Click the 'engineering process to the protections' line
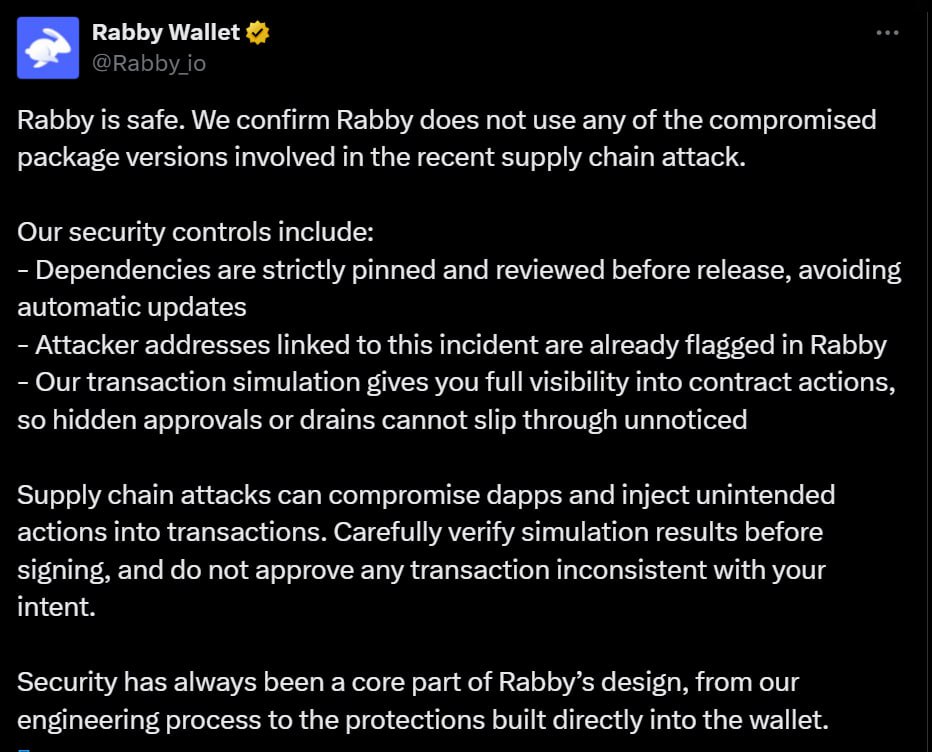Viewport: 932px width, 752px height. (x=423, y=720)
